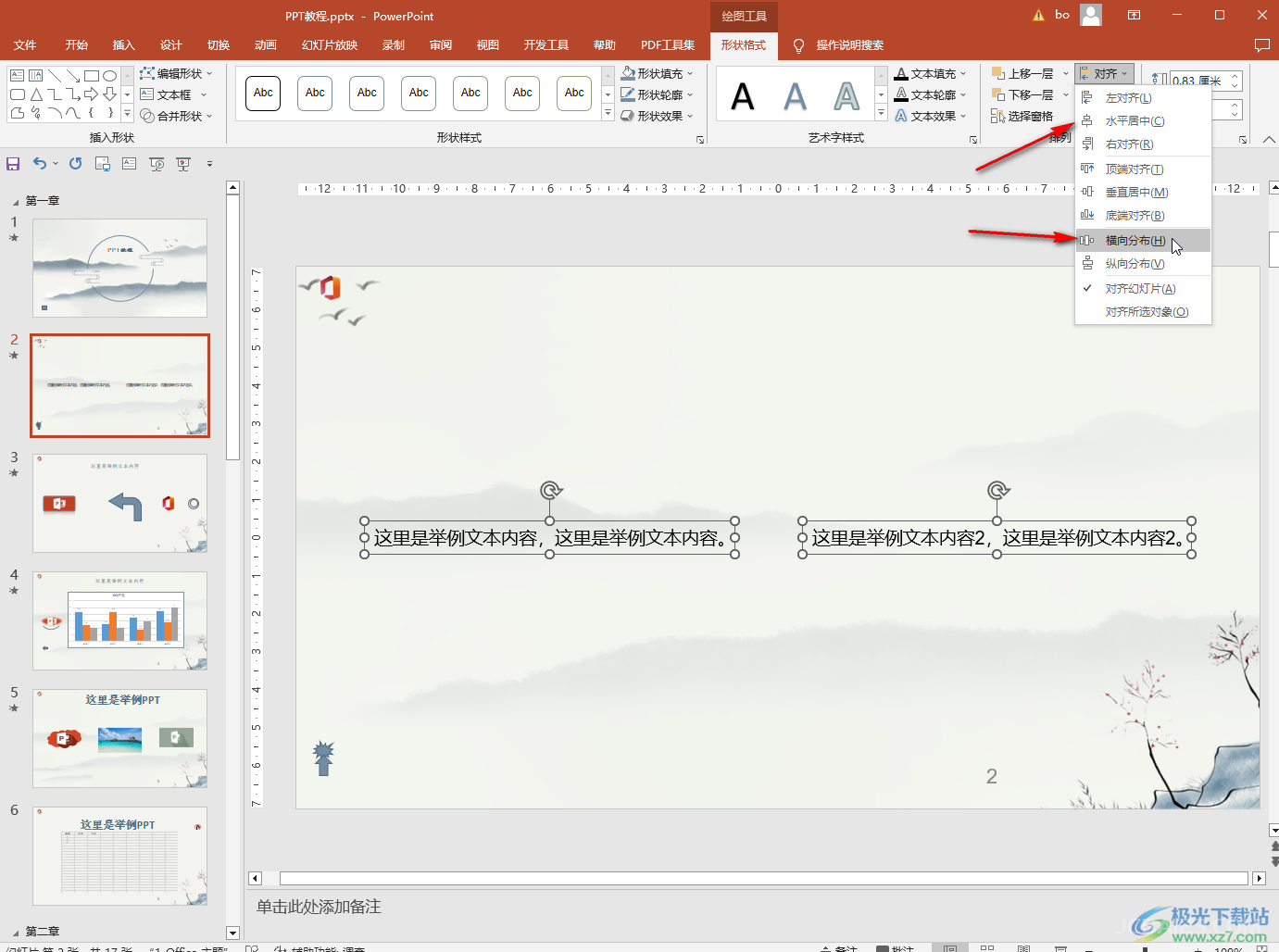Choose 底端对齐(B) from align menu

point(1143,216)
